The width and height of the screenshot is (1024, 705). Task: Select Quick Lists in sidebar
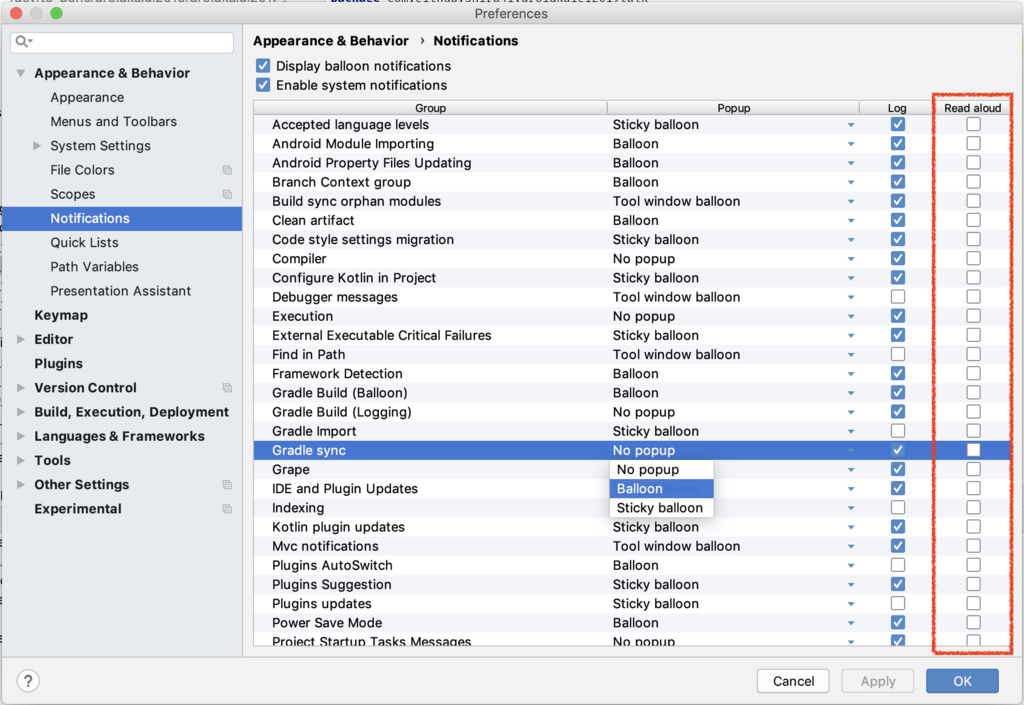point(84,242)
